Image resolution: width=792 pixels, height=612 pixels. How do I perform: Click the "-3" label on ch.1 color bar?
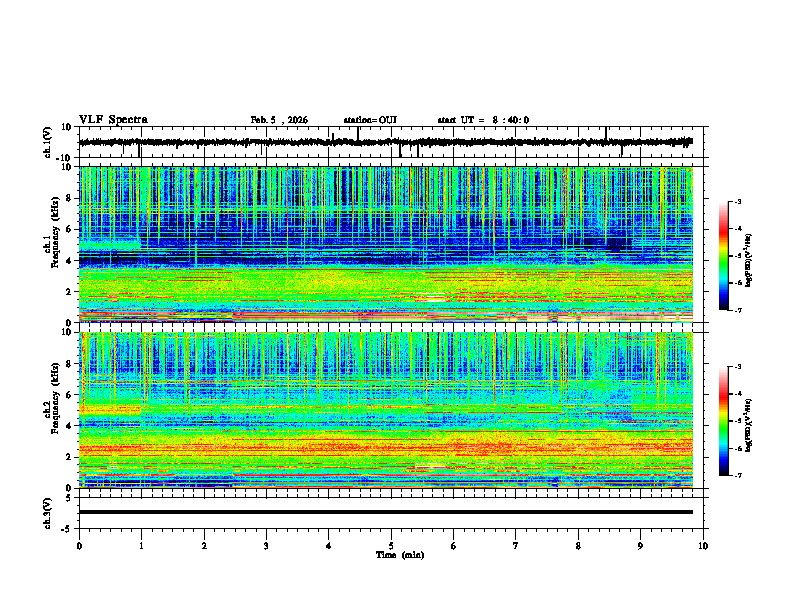tap(738, 202)
